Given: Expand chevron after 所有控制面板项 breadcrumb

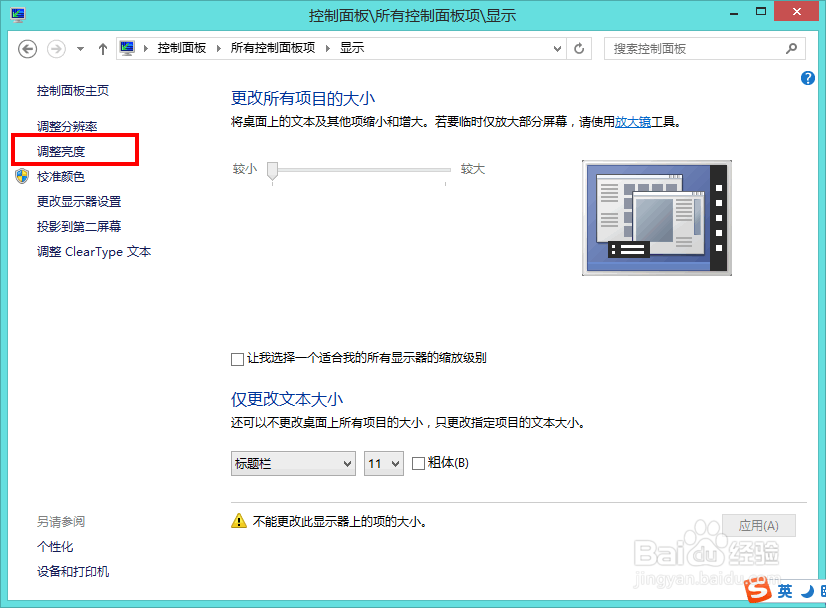Looking at the screenshot, I should [x=328, y=48].
